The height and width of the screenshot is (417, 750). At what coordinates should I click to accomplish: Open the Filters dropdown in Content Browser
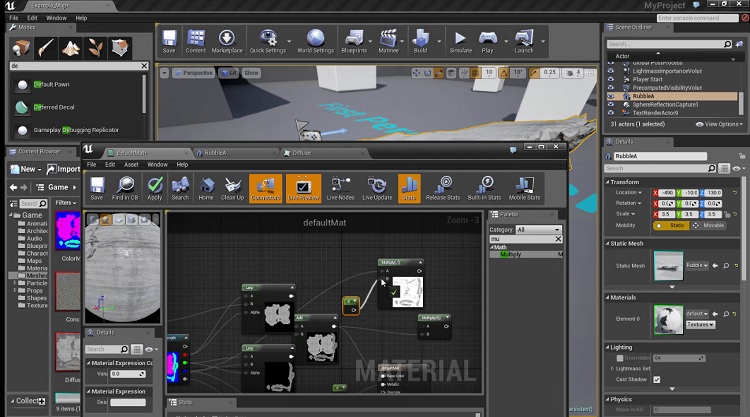66,203
